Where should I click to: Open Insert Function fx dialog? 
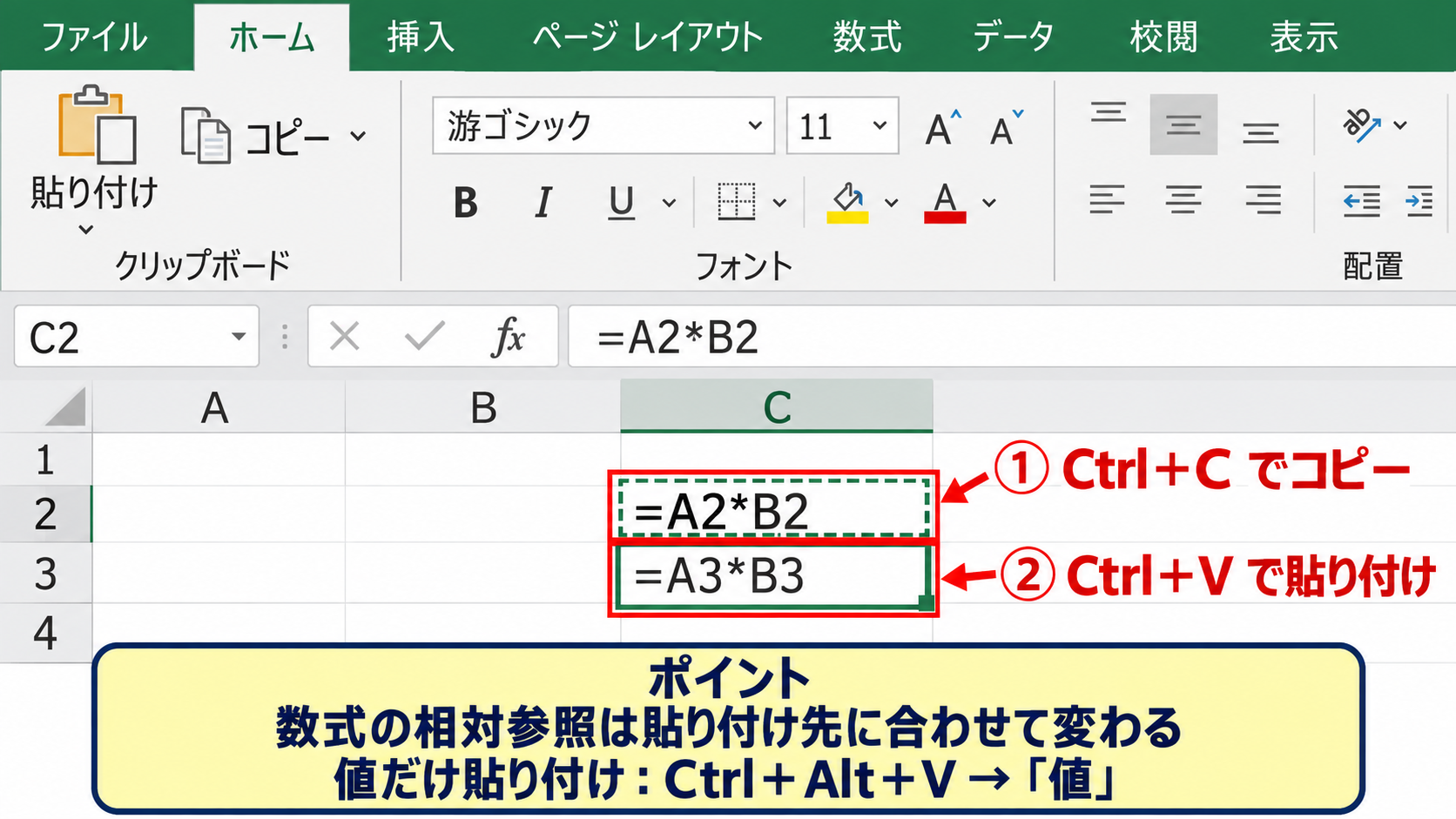(x=509, y=336)
